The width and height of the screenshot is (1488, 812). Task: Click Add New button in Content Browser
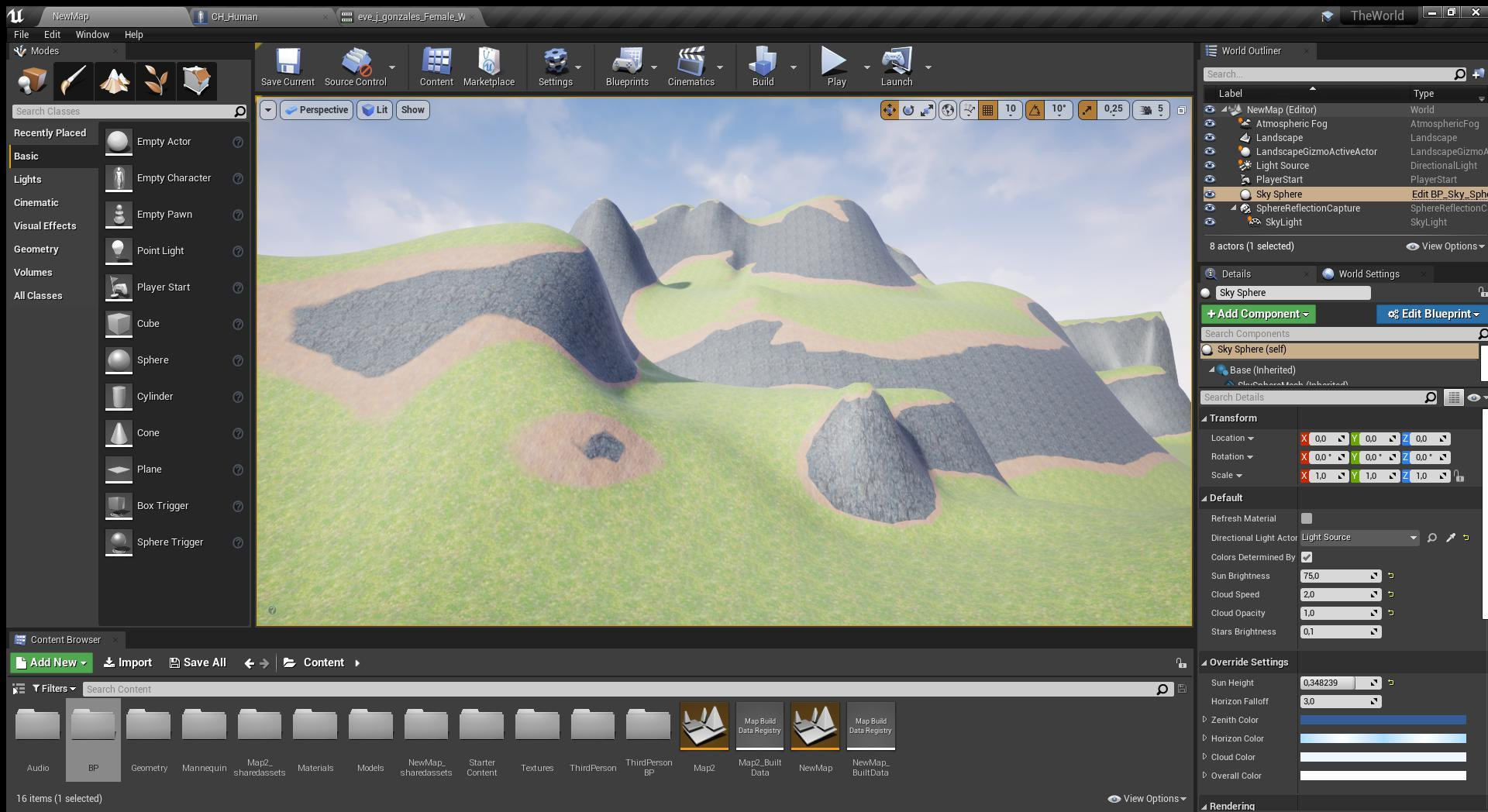[x=52, y=663]
